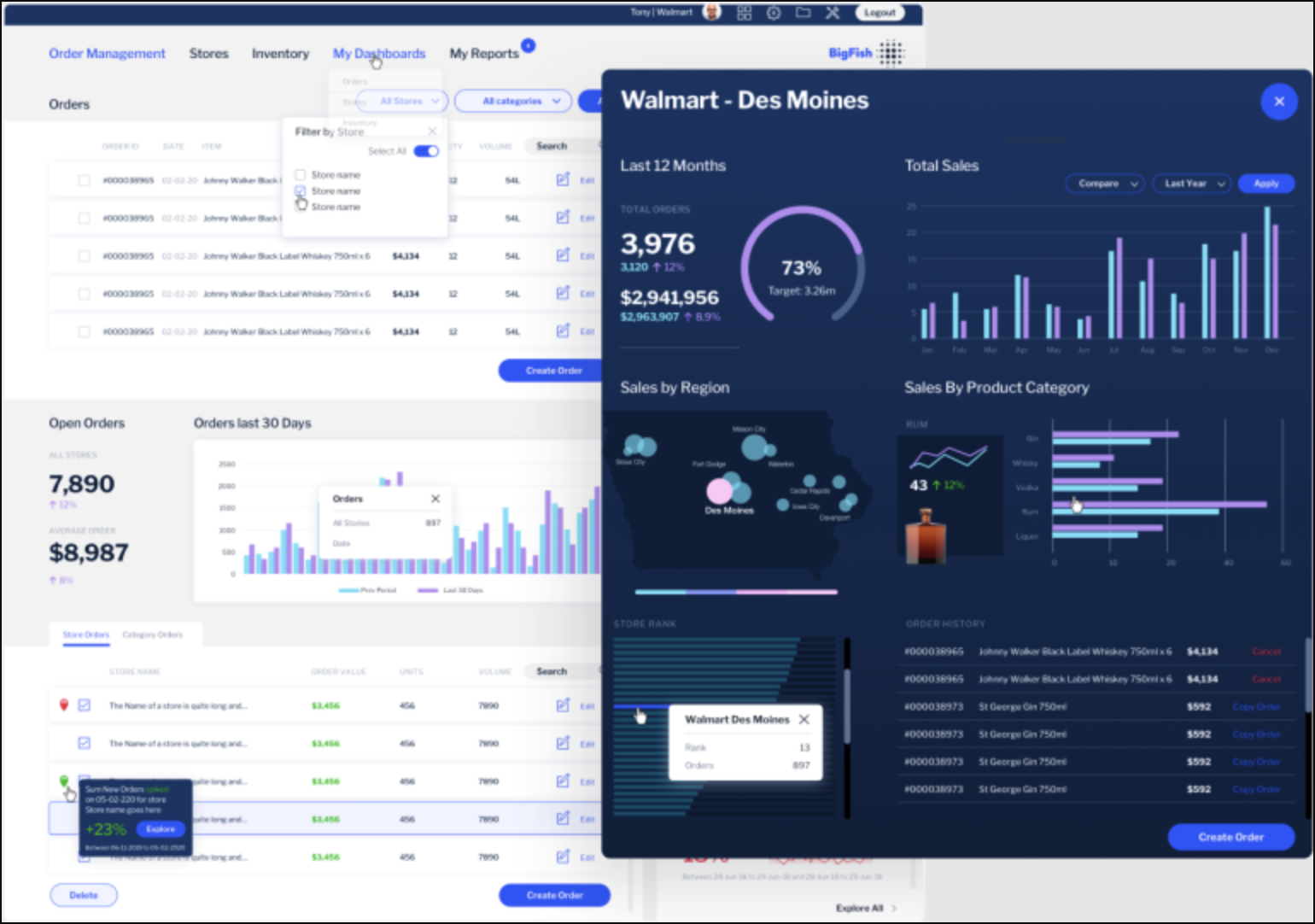Screen dimensions: 1315x924
Task: Tick the checkbox of the third Orders row
Action: pyautogui.click(x=84, y=256)
